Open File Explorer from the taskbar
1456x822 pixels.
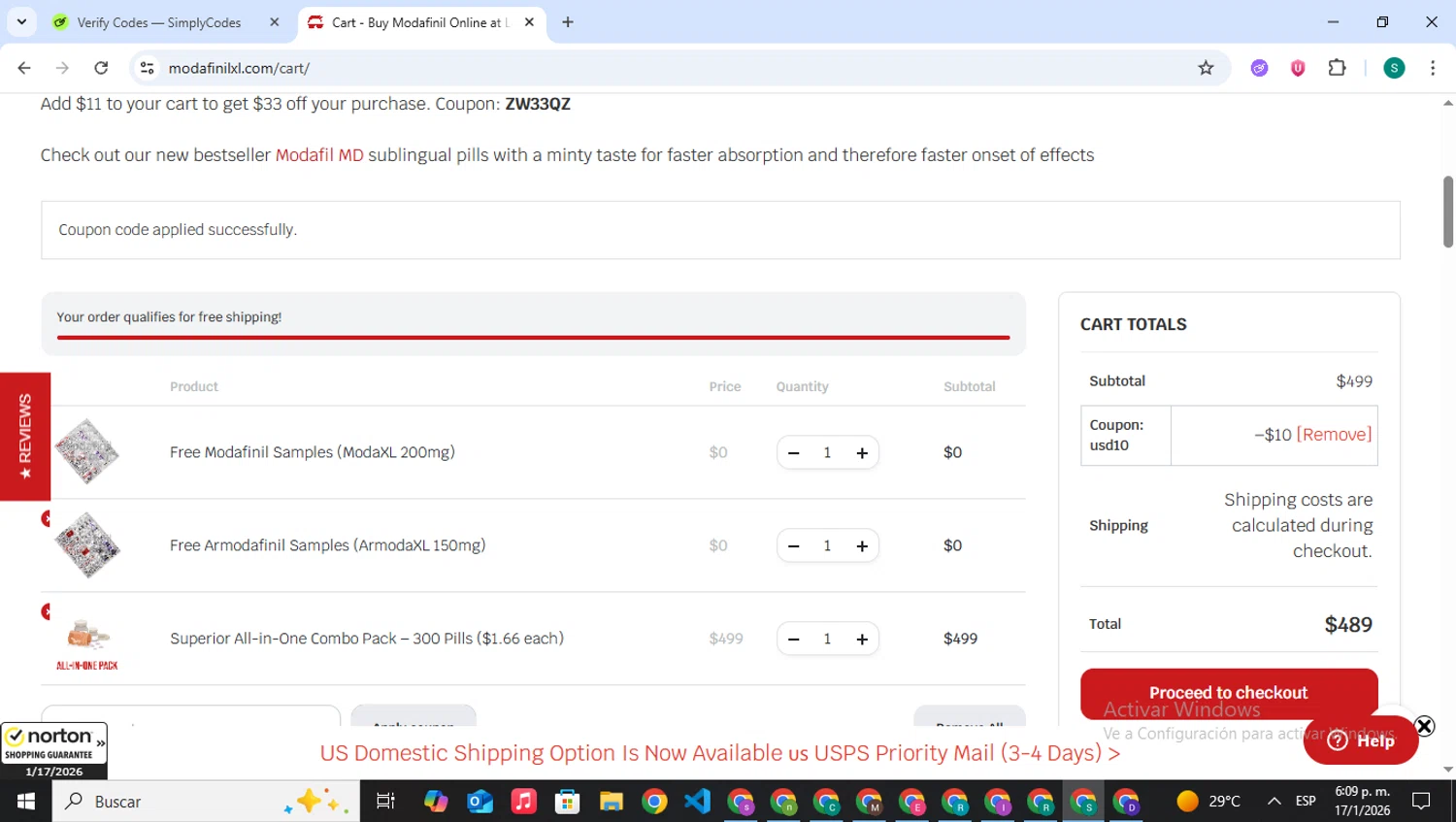coord(611,802)
